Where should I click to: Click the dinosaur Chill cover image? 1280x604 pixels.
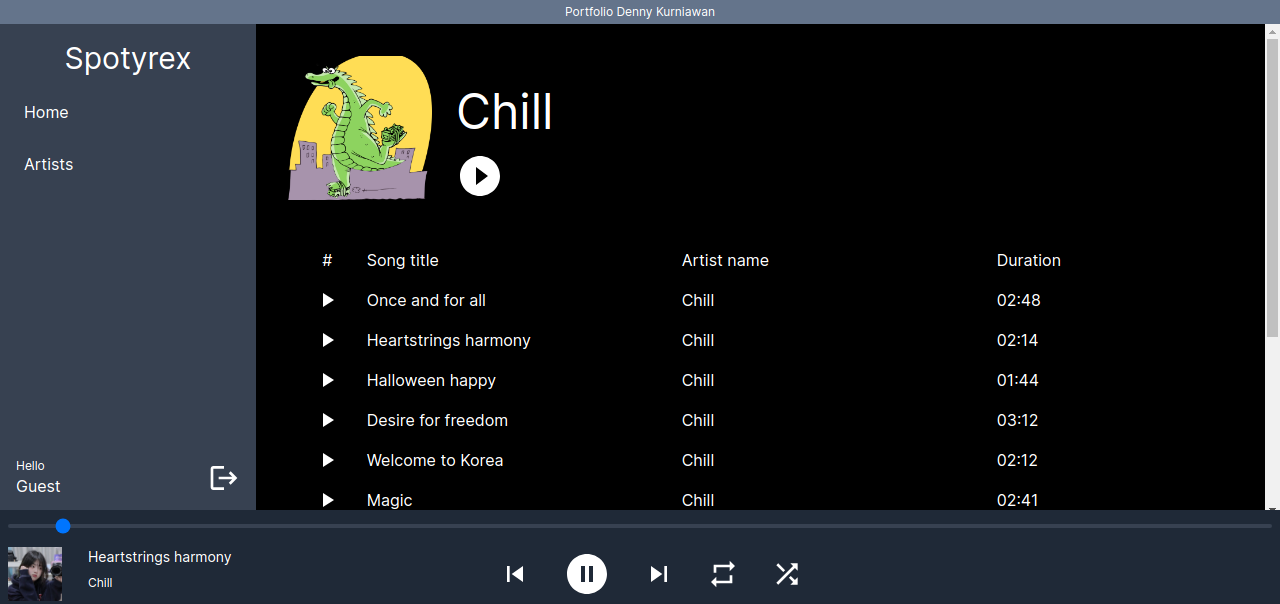361,128
